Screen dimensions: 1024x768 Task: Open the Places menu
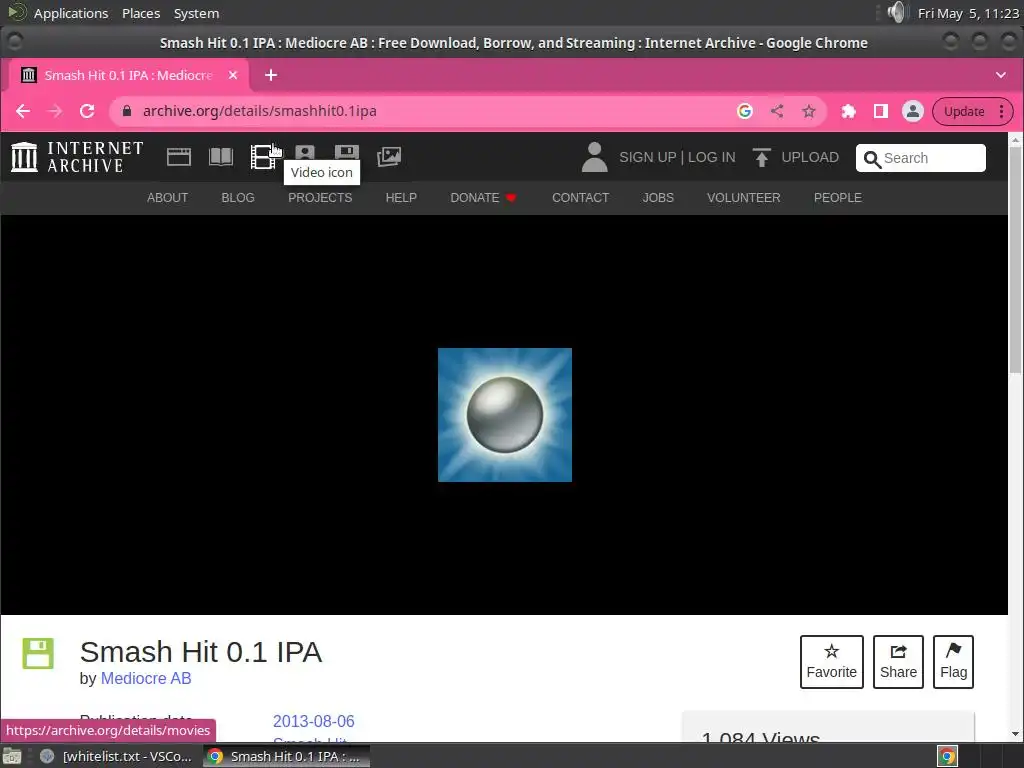141,13
